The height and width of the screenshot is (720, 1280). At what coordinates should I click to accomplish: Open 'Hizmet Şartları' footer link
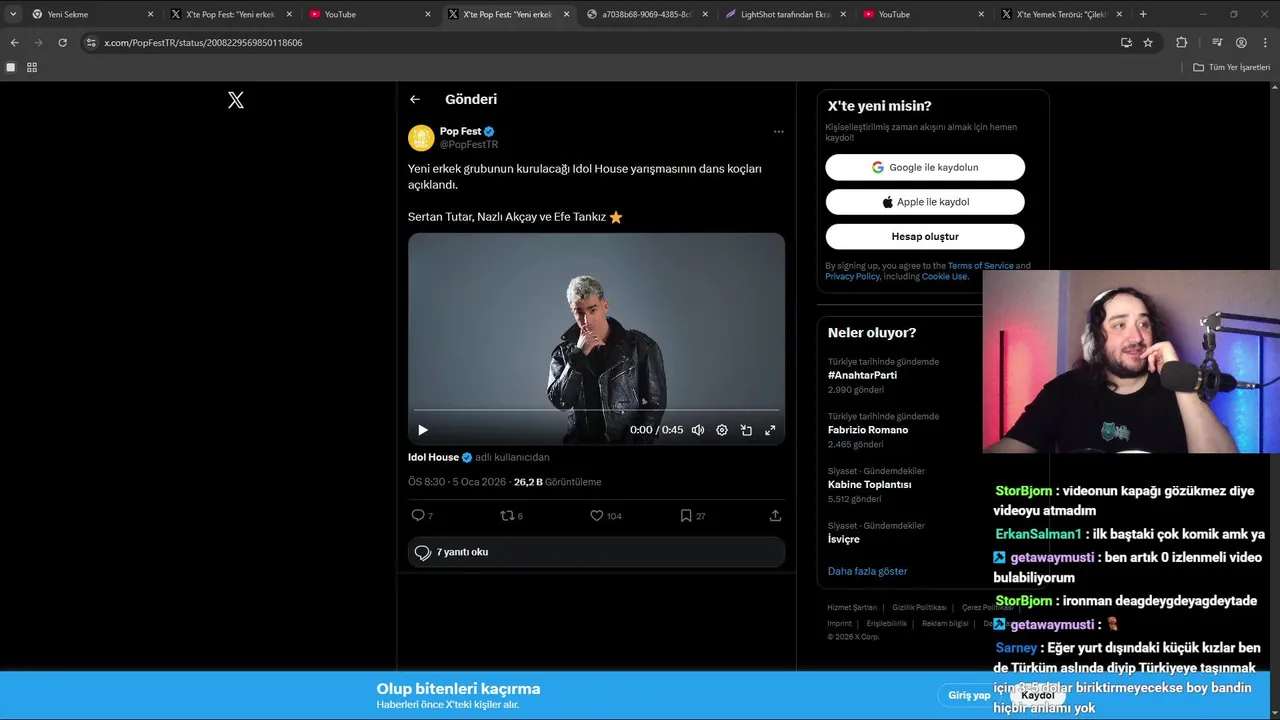tap(852, 608)
